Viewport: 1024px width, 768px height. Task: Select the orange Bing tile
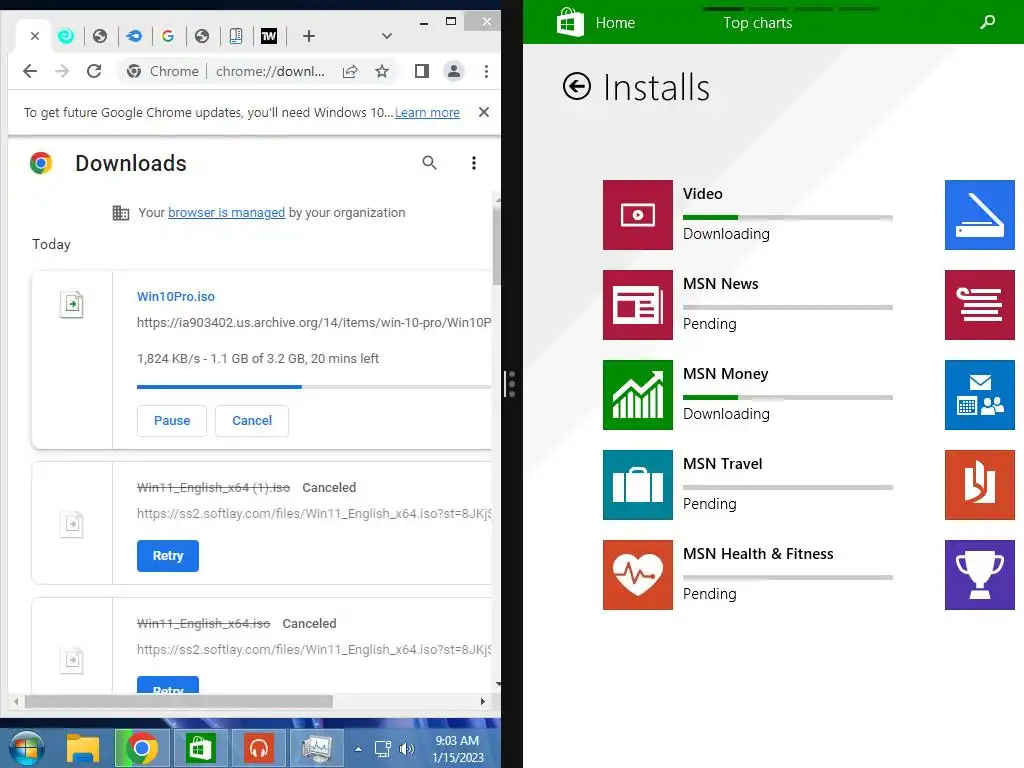tap(980, 485)
